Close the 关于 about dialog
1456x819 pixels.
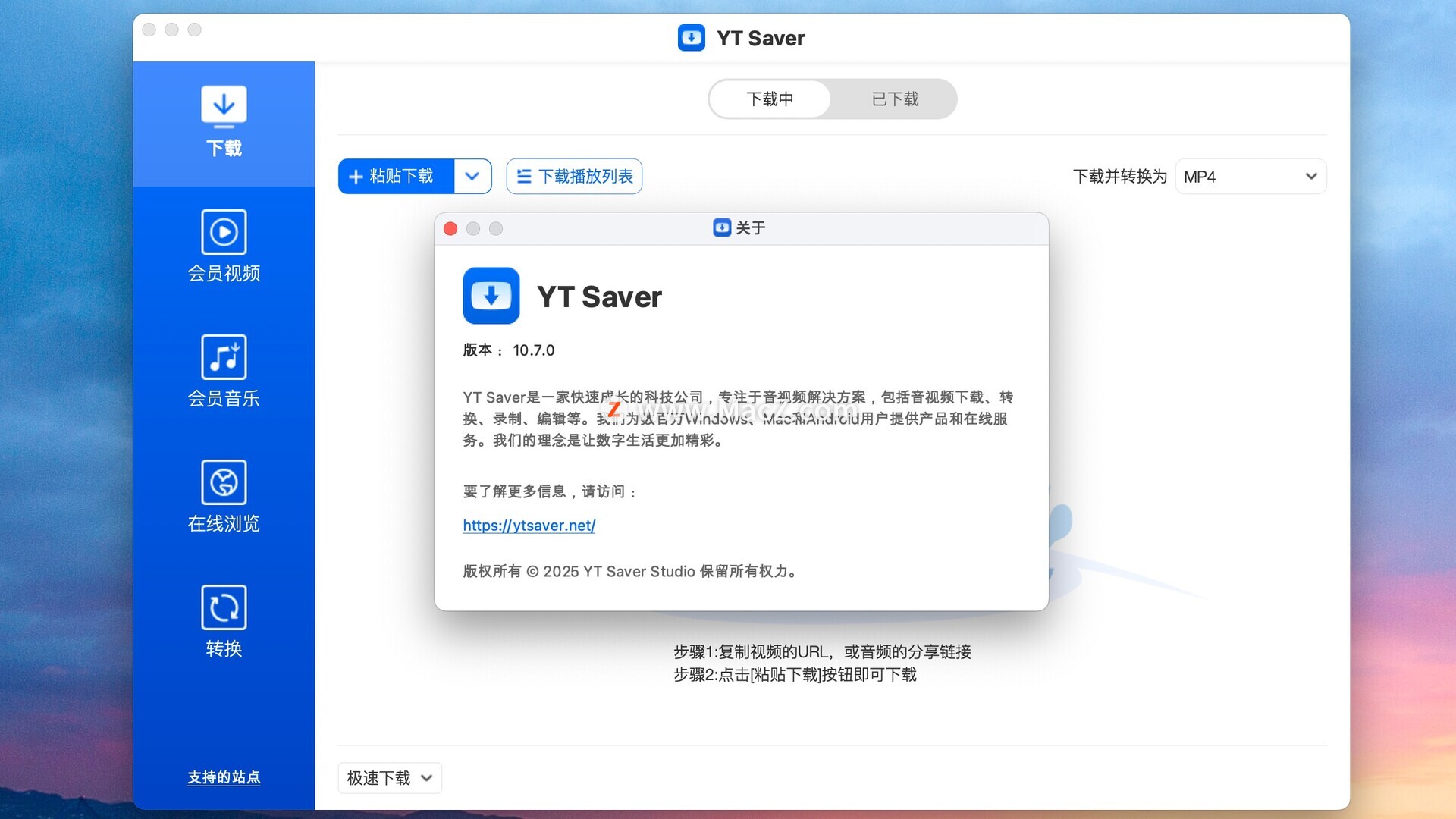tap(450, 229)
